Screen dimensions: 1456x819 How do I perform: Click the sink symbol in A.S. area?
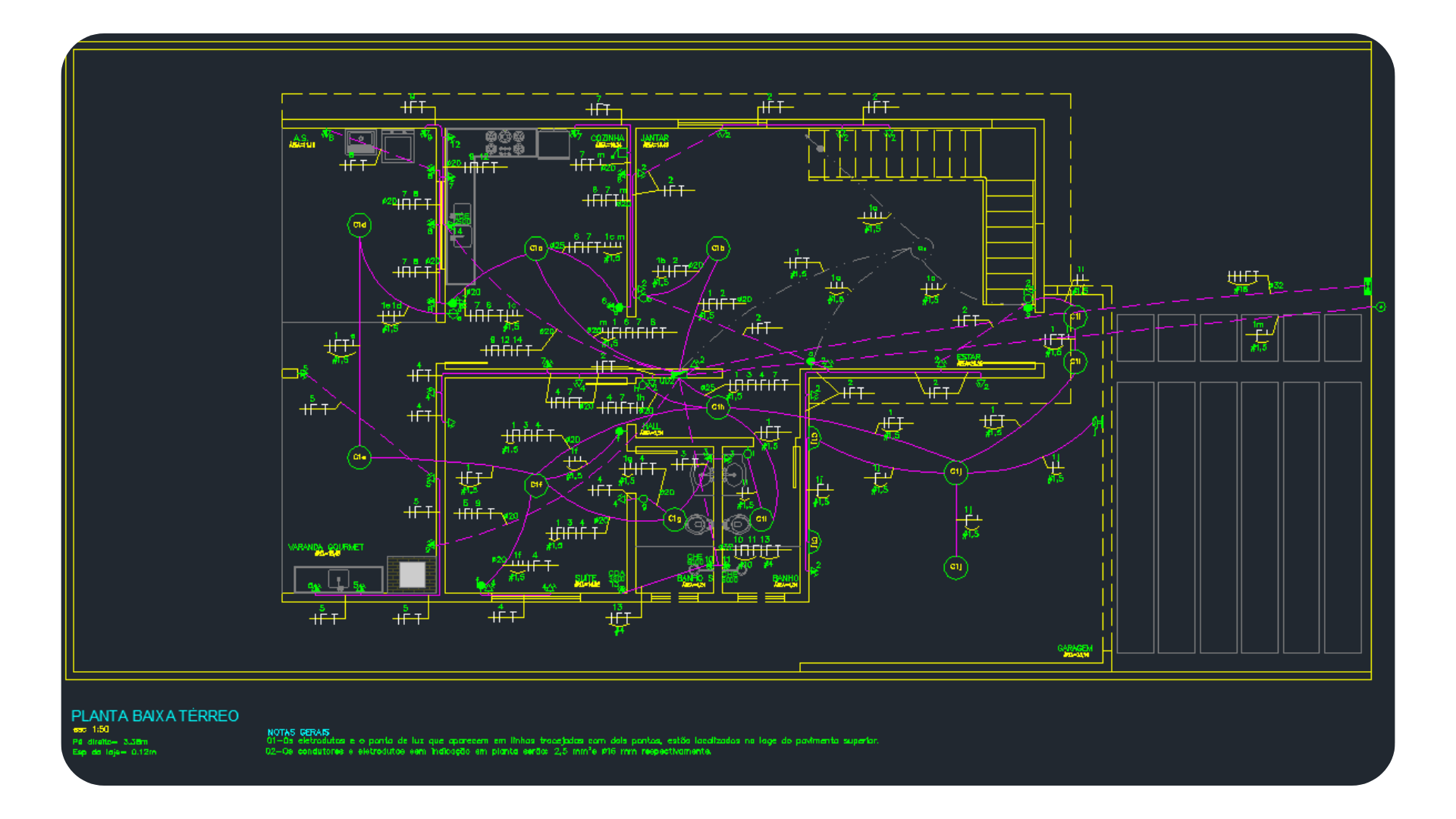[x=362, y=142]
